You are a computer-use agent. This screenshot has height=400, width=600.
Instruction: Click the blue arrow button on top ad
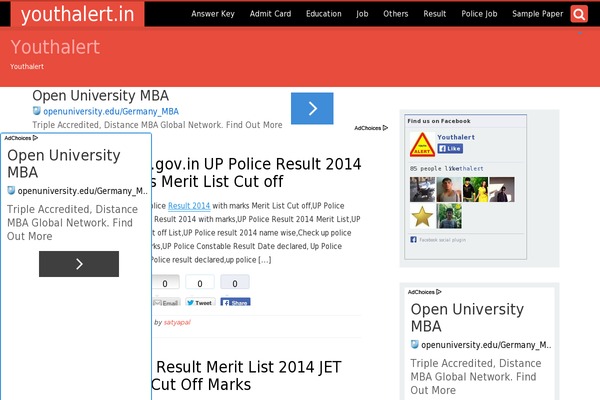coord(312,108)
